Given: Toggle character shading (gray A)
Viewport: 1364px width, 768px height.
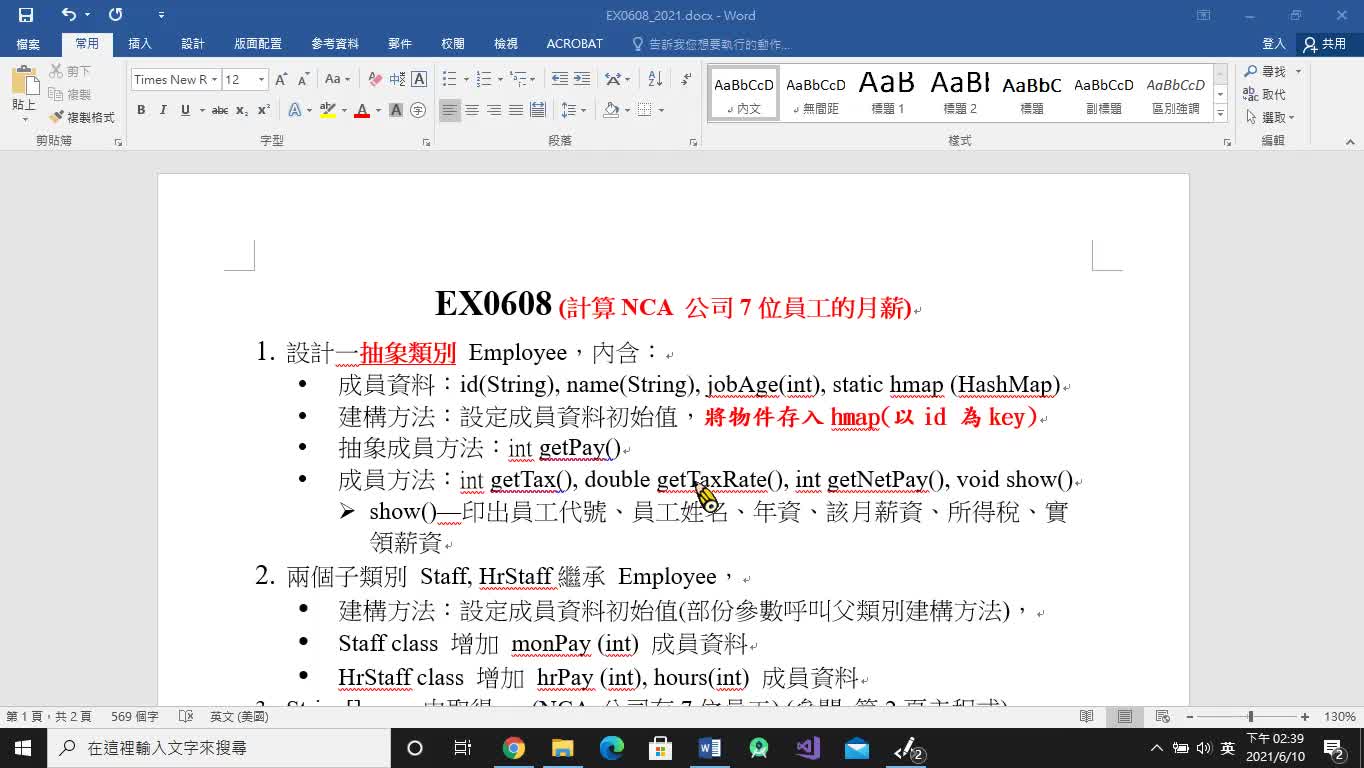Looking at the screenshot, I should point(396,110).
